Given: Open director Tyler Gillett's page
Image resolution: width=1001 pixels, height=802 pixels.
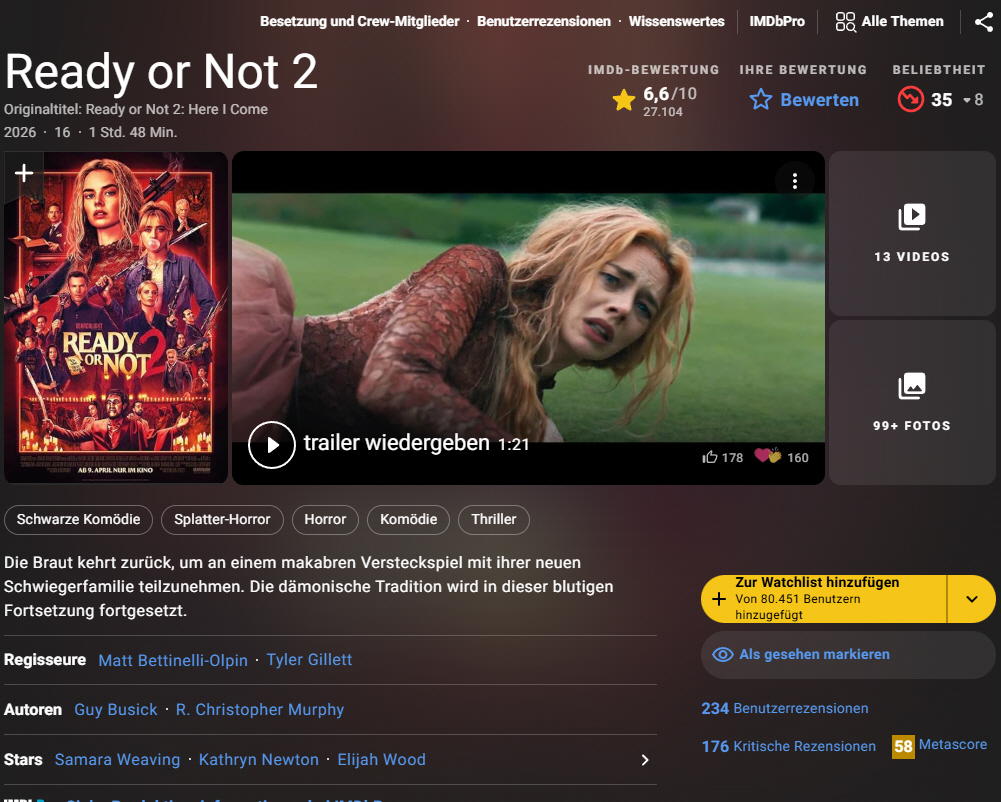Looking at the screenshot, I should (309, 660).
